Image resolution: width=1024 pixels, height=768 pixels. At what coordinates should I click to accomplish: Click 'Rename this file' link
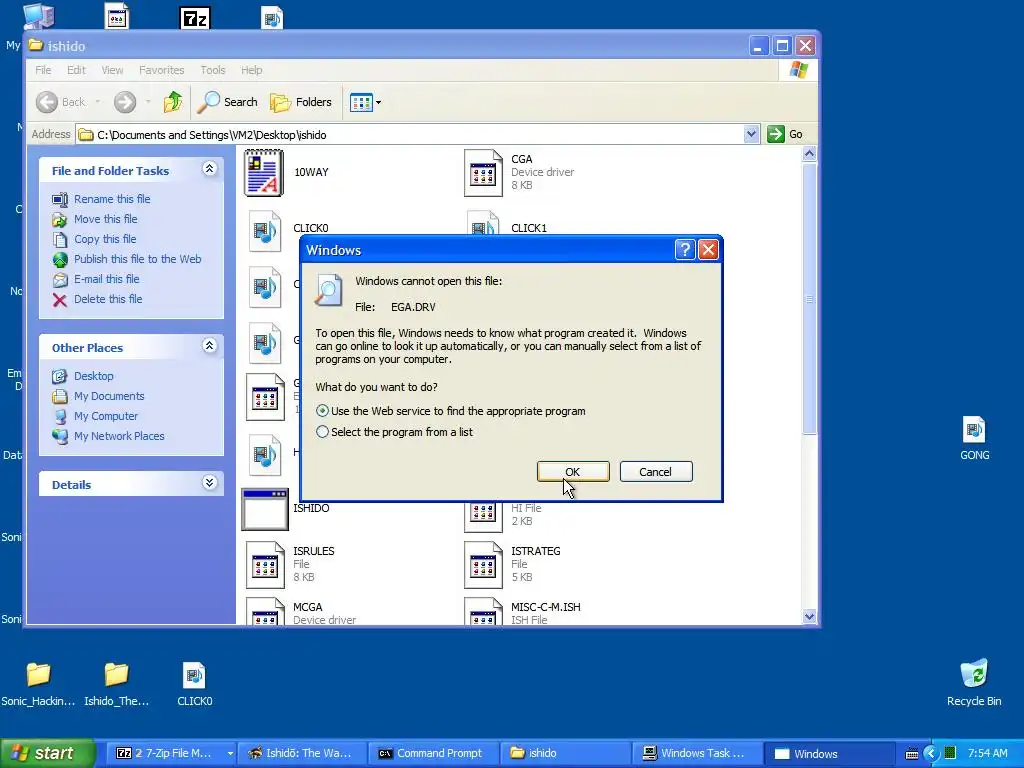[112, 199]
